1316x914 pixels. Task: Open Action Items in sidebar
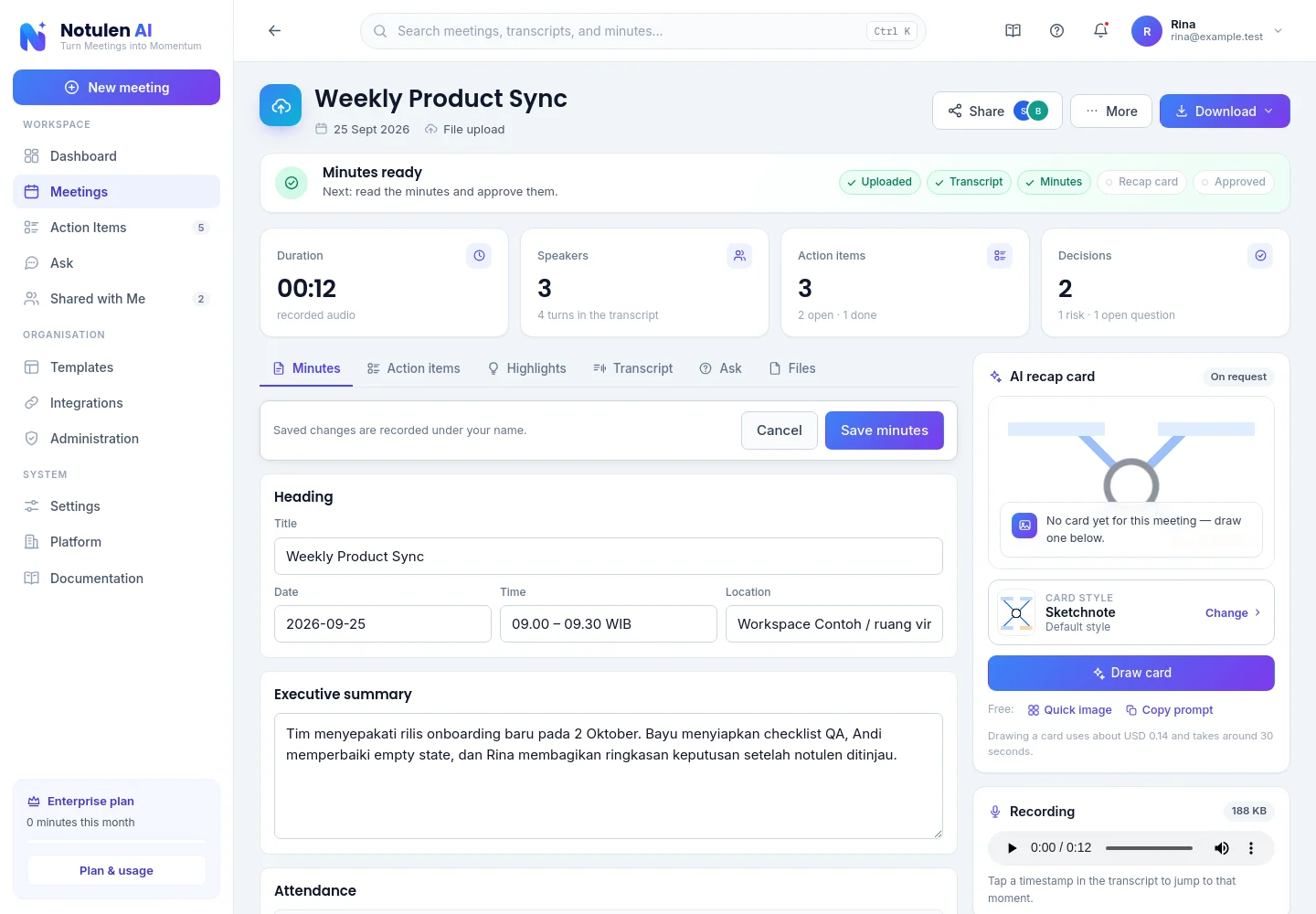click(116, 228)
